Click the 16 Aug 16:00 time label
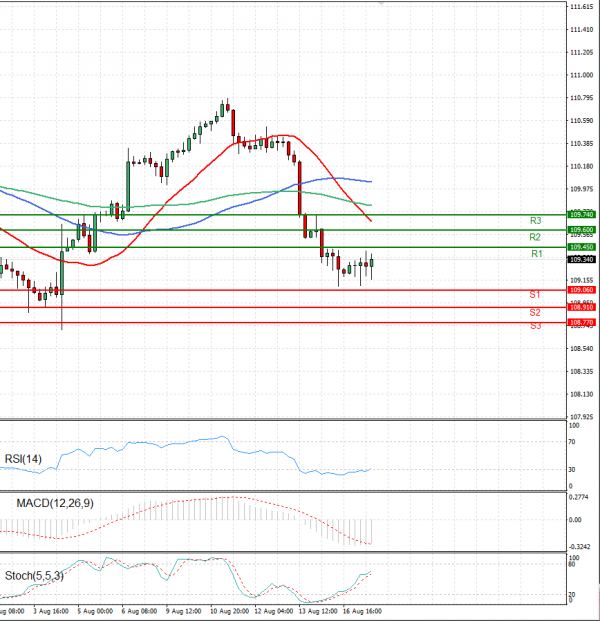 coord(362,611)
